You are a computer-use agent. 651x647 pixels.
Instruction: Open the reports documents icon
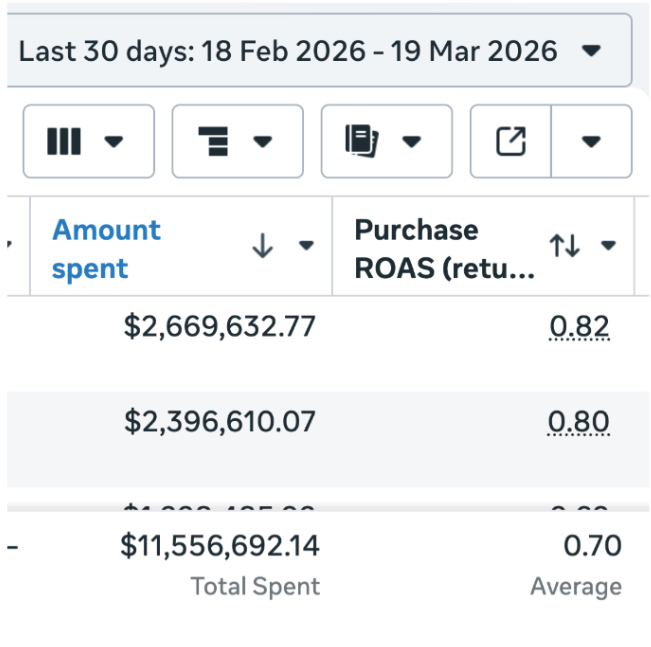point(363,142)
